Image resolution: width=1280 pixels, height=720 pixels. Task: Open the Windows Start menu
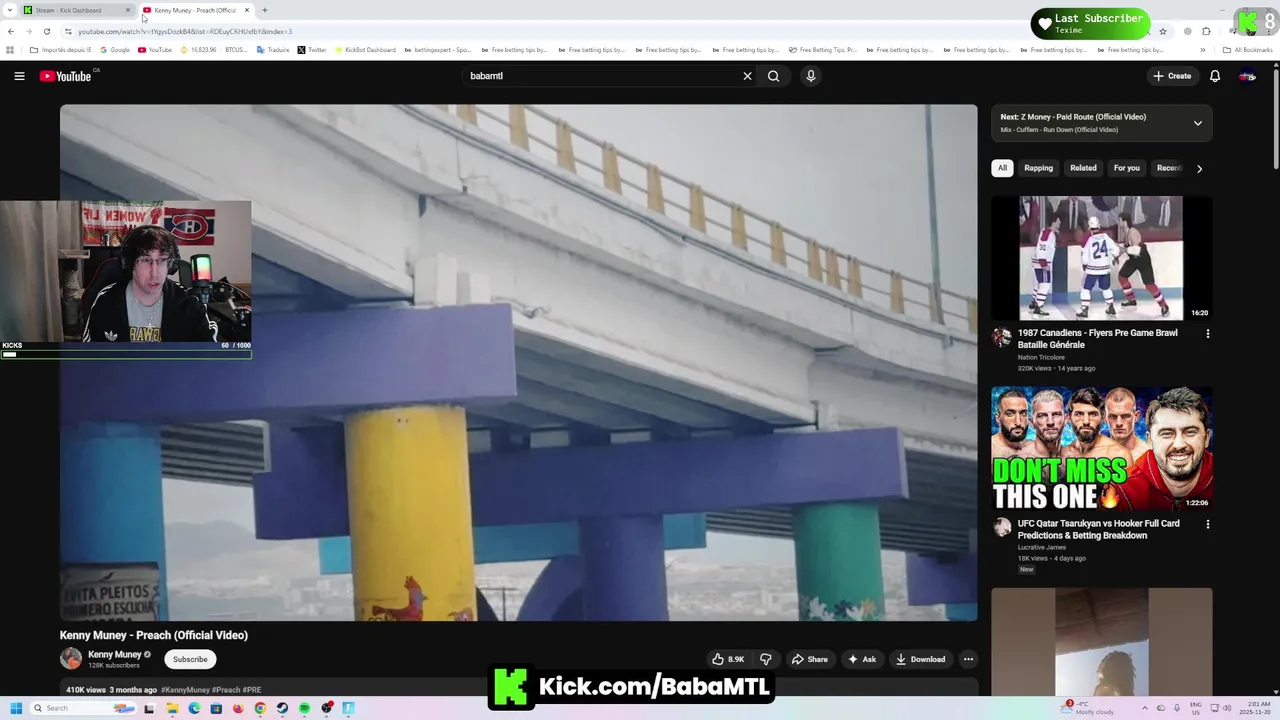coord(15,708)
